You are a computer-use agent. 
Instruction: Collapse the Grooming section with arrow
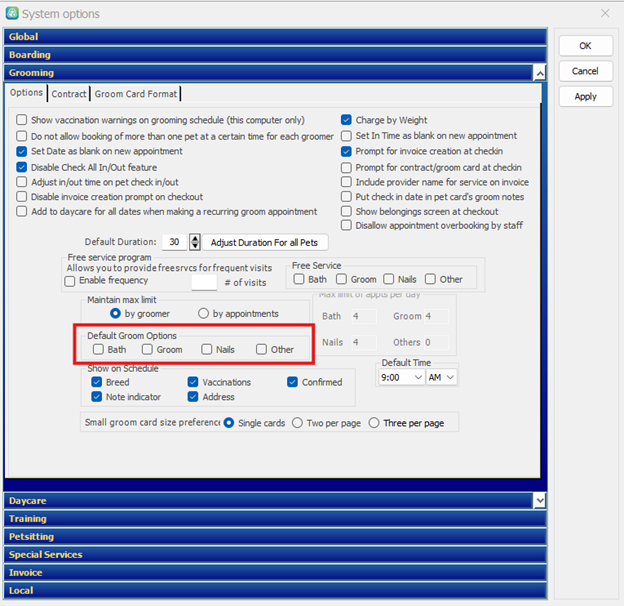[540, 73]
